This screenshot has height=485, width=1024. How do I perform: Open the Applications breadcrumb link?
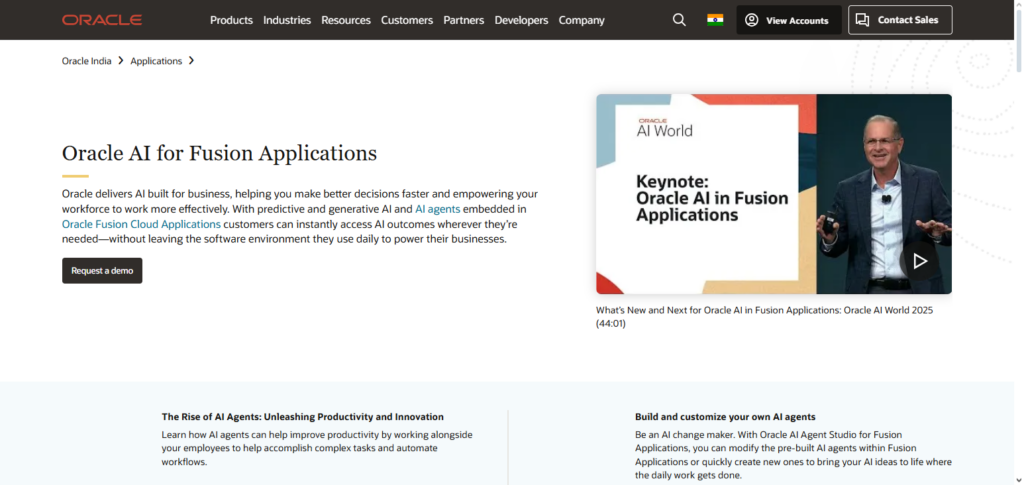point(156,61)
